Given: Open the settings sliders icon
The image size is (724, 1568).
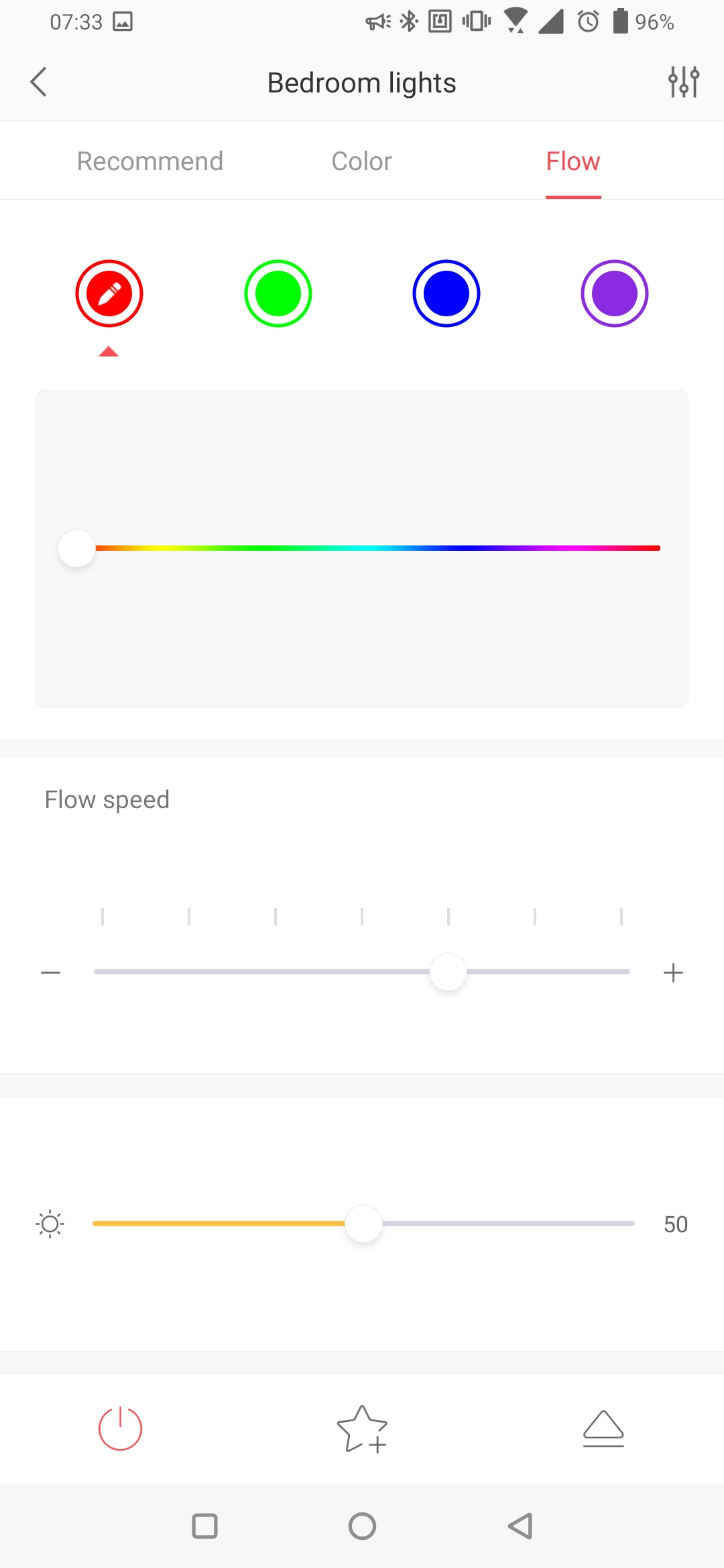Looking at the screenshot, I should 684,82.
